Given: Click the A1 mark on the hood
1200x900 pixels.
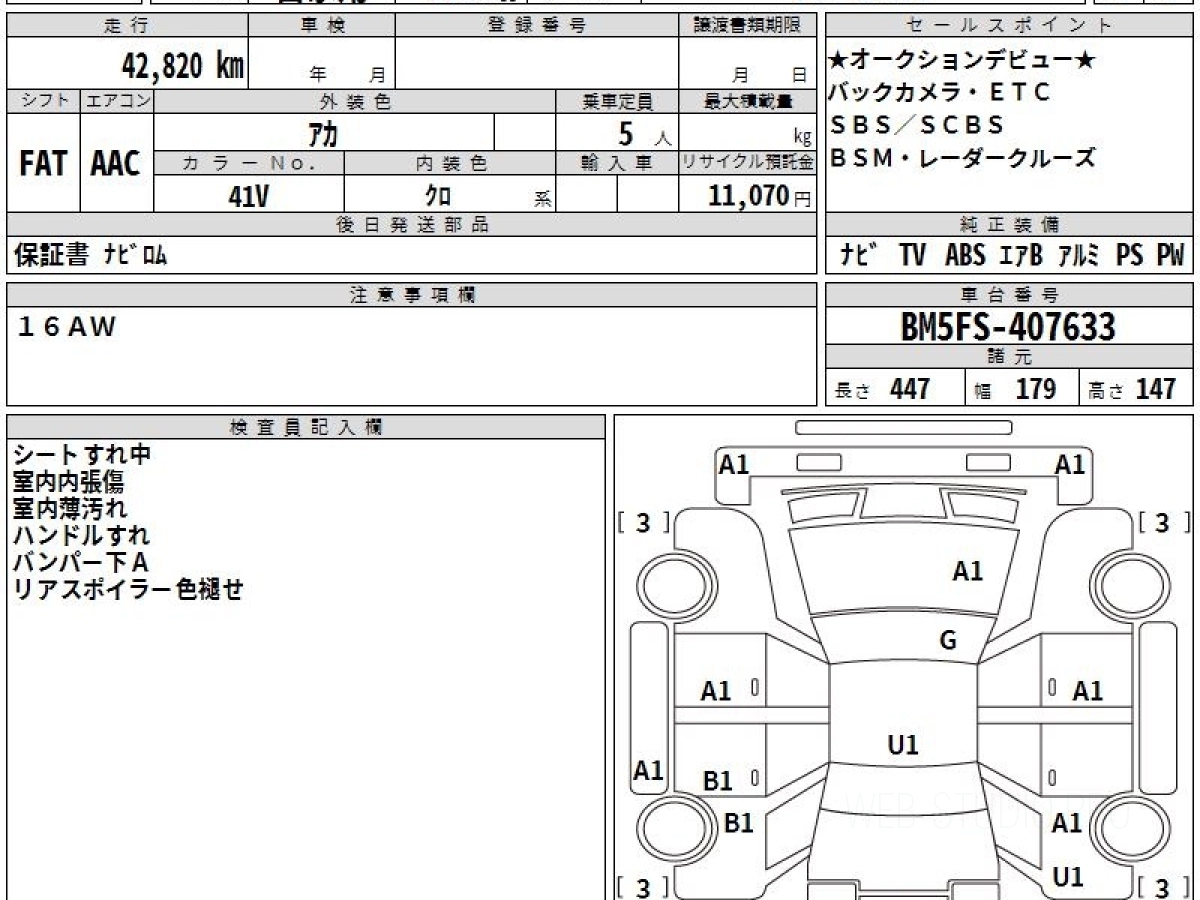Looking at the screenshot, I should point(968,571).
